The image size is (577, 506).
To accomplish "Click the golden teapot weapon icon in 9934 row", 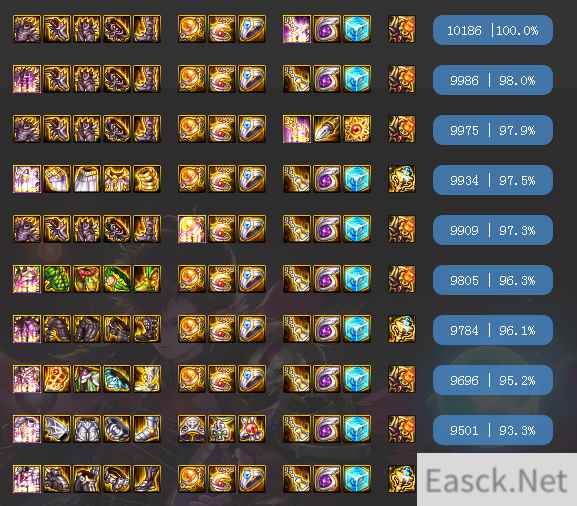I will (402, 179).
